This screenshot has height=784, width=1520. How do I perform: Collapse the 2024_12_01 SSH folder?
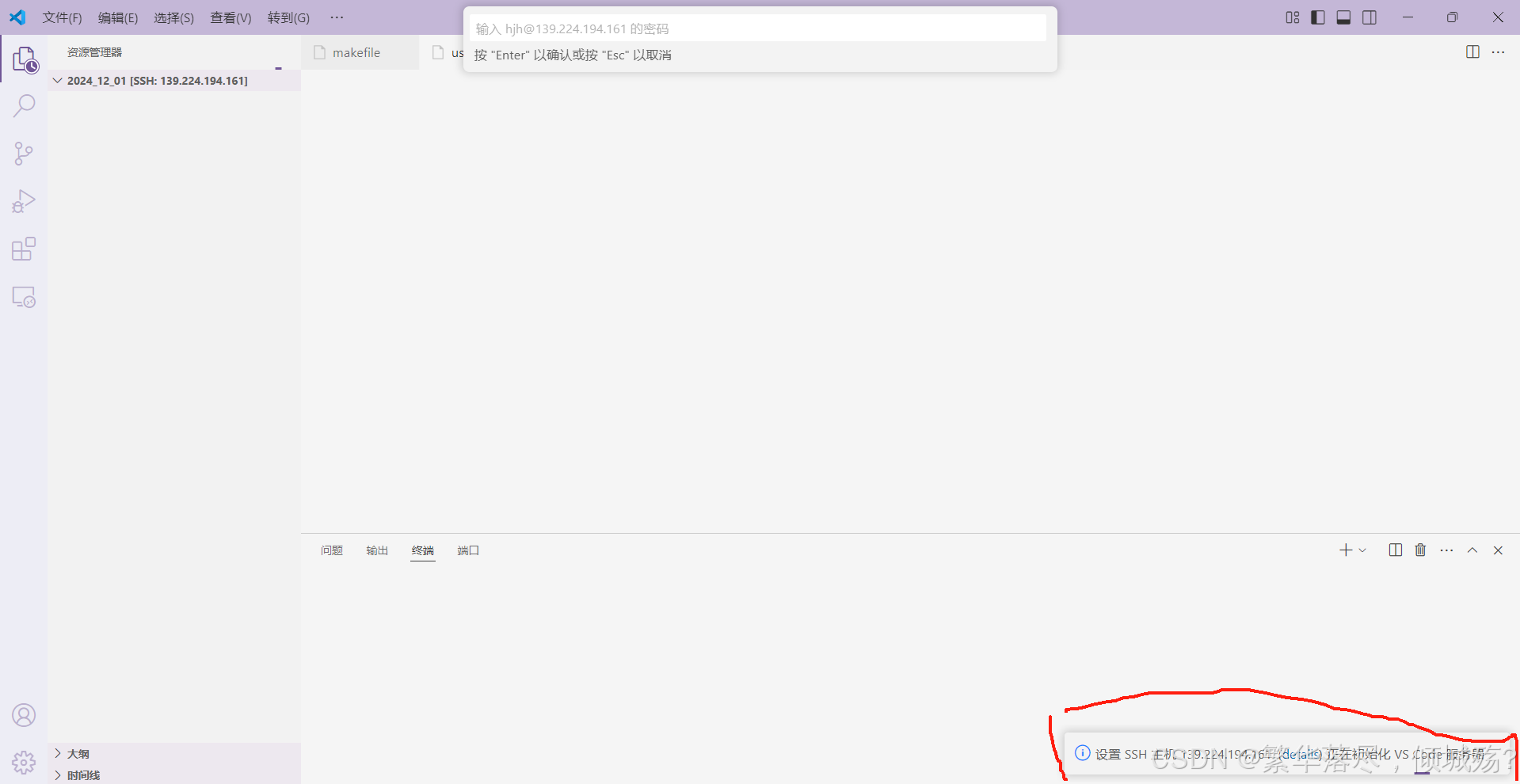(58, 81)
